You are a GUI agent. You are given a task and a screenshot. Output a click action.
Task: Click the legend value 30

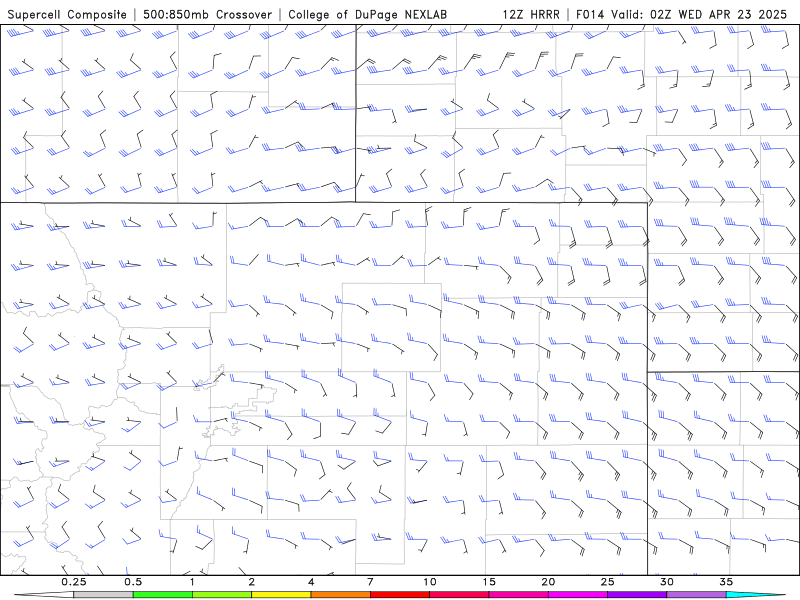click(x=667, y=582)
